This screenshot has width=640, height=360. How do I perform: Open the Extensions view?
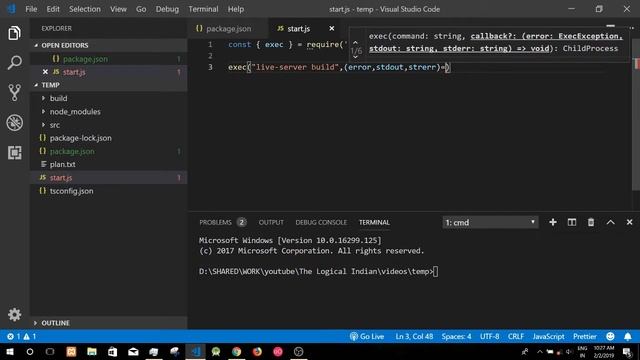click(14, 153)
